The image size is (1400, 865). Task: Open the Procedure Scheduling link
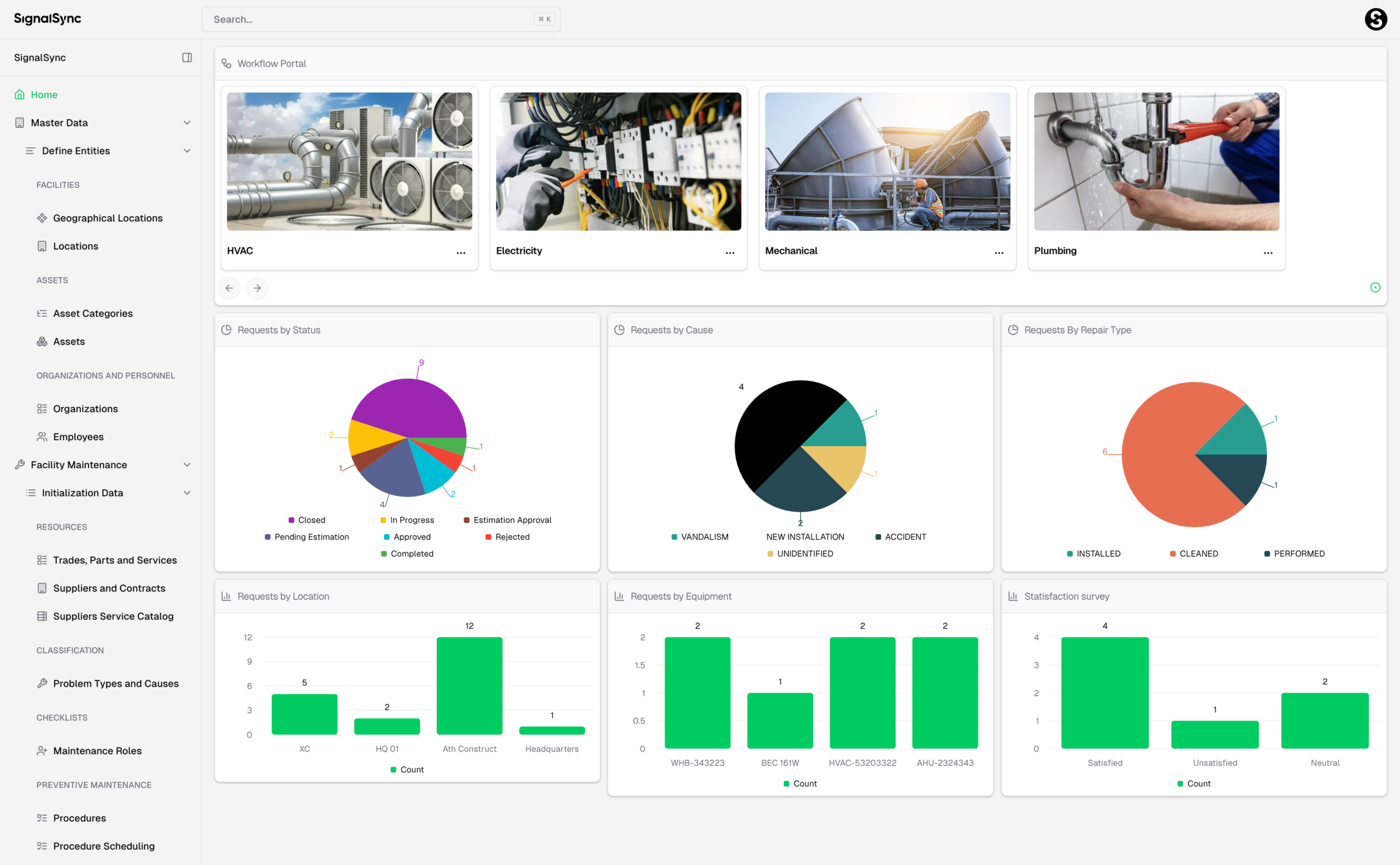pos(103,845)
